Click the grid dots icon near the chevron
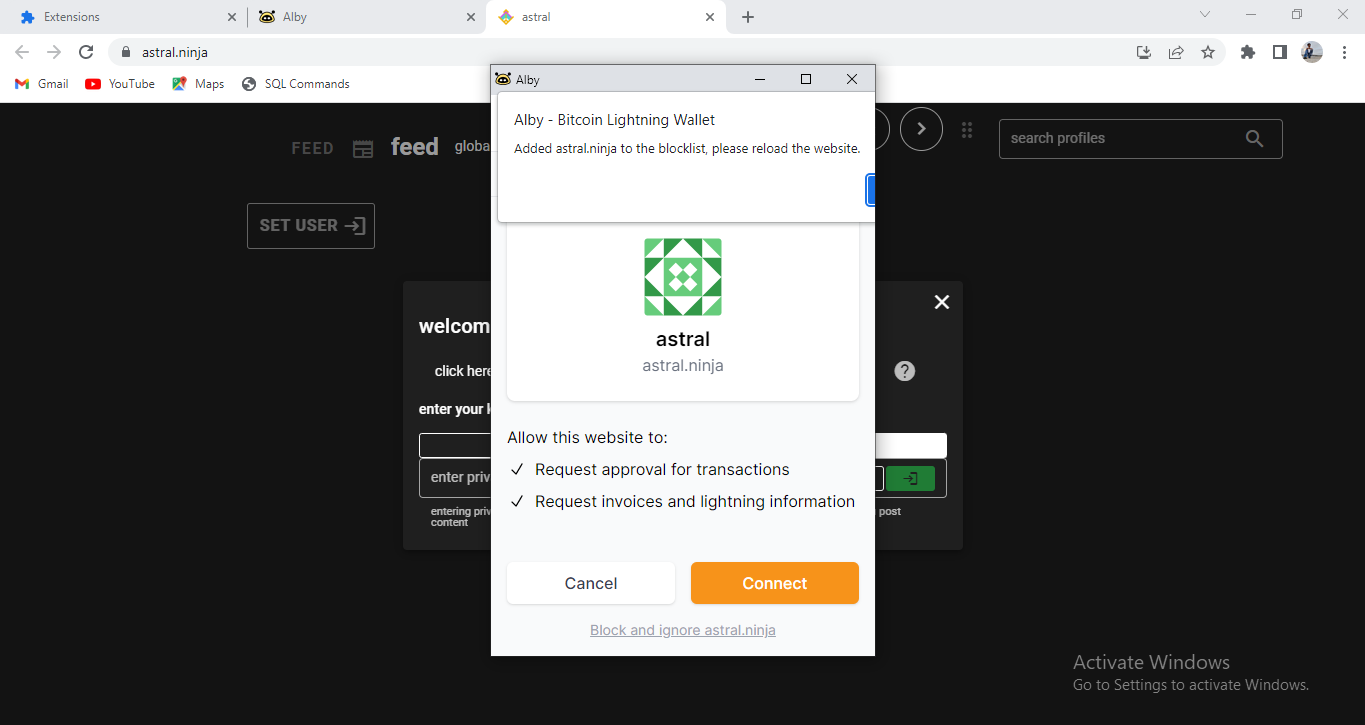 coord(966,129)
